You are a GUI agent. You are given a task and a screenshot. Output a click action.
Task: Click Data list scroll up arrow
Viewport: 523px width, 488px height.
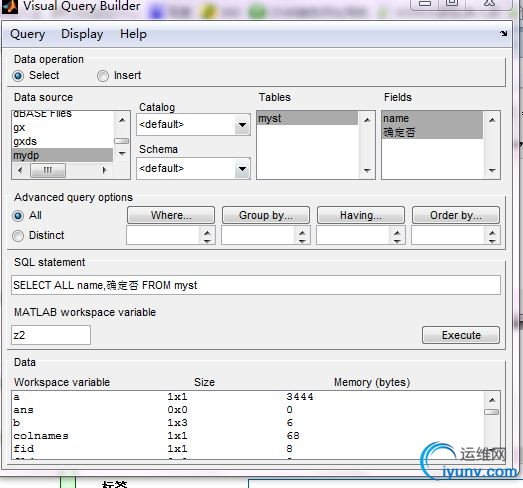492,400
